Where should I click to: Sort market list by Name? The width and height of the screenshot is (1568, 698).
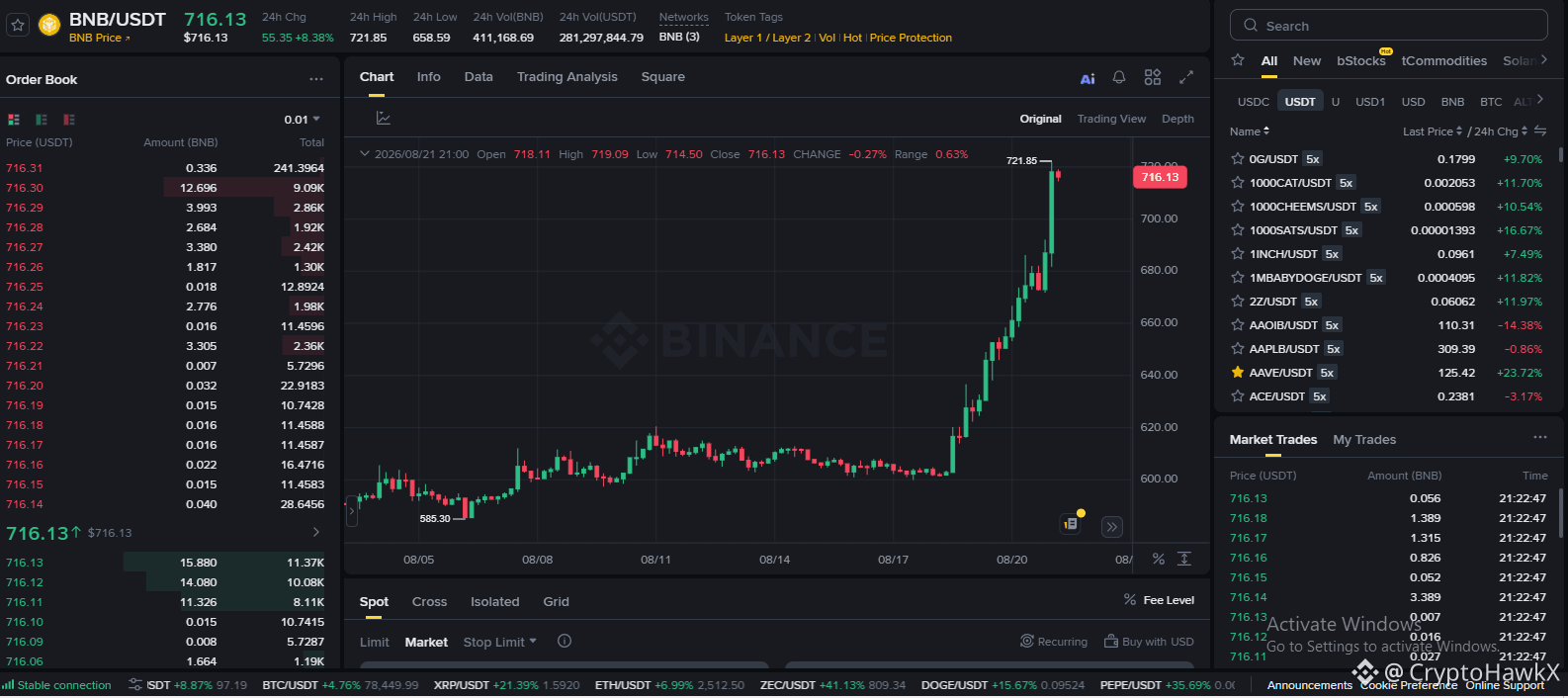coord(1250,131)
